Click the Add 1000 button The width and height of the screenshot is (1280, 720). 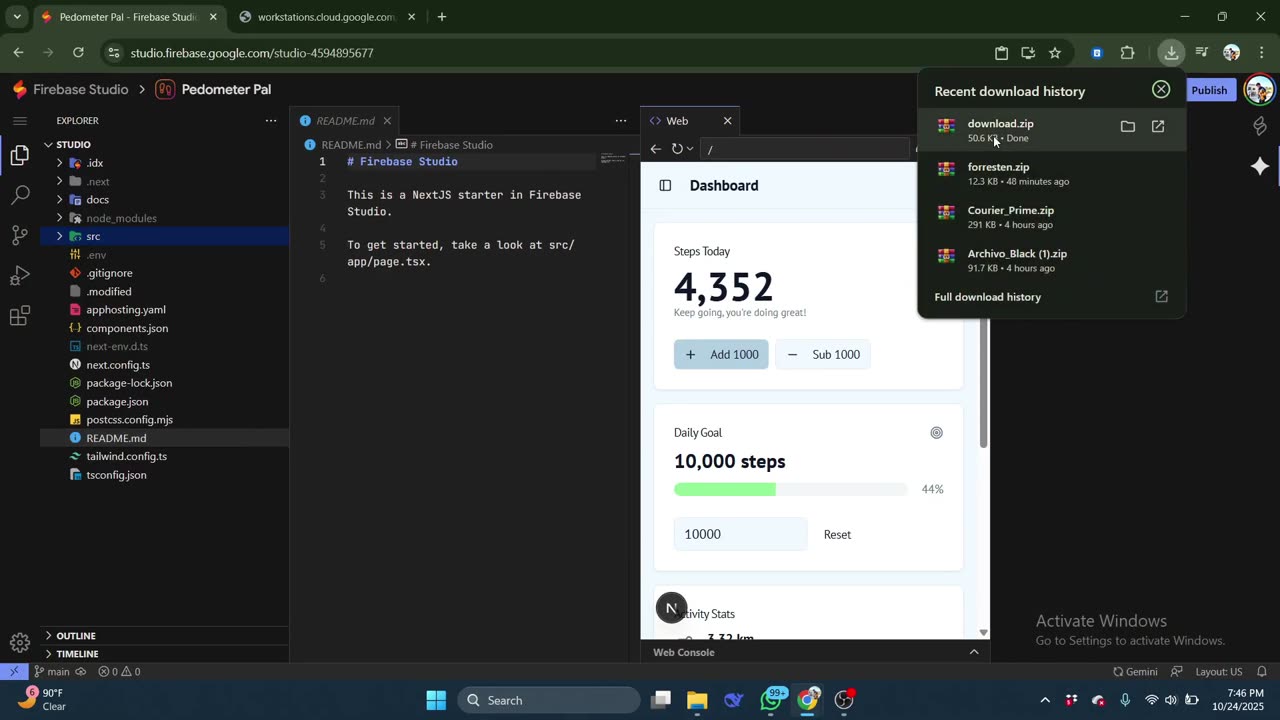(x=721, y=354)
